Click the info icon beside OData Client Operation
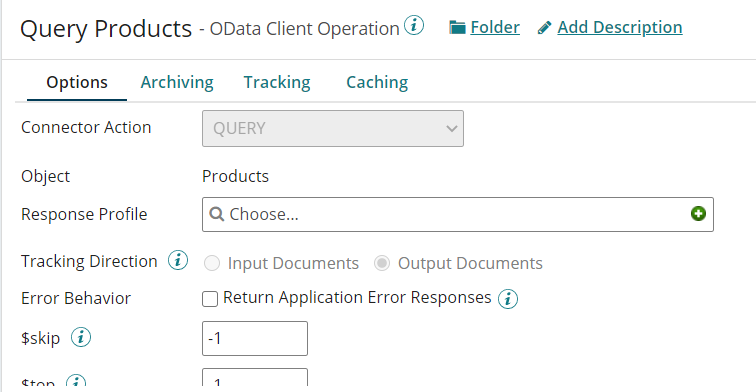The image size is (756, 392). pyautogui.click(x=414, y=26)
